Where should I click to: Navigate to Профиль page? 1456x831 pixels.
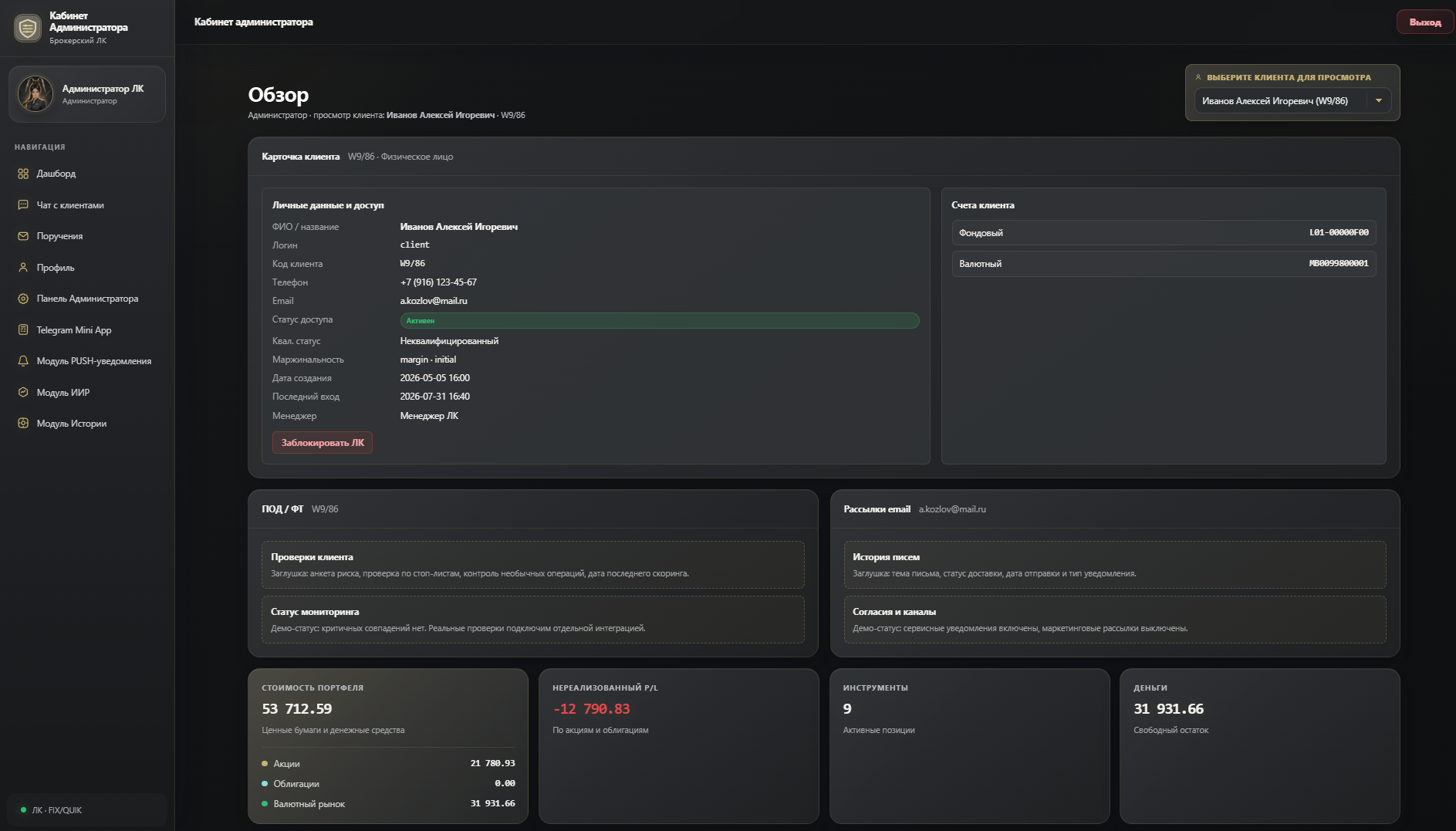click(87, 268)
